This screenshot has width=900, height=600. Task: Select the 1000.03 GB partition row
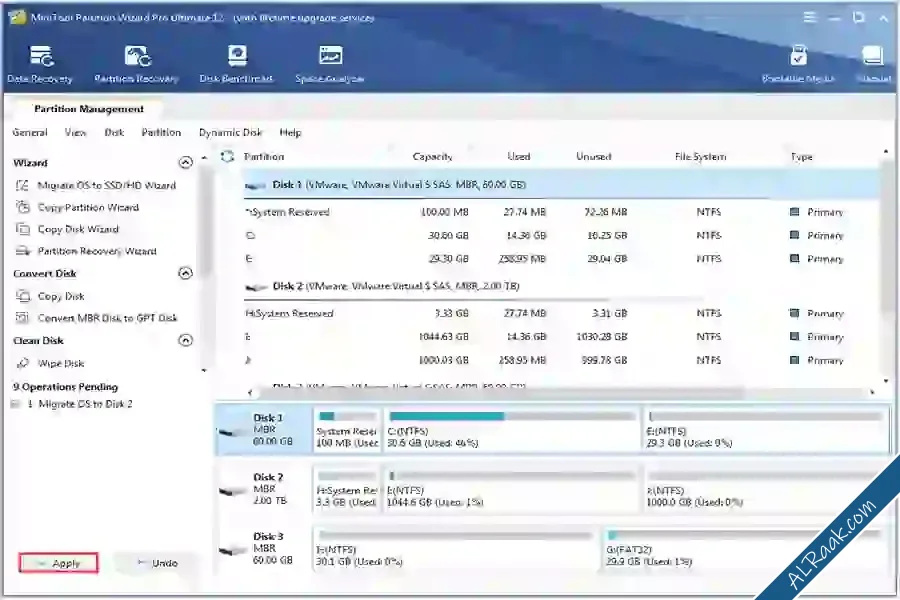(561, 361)
